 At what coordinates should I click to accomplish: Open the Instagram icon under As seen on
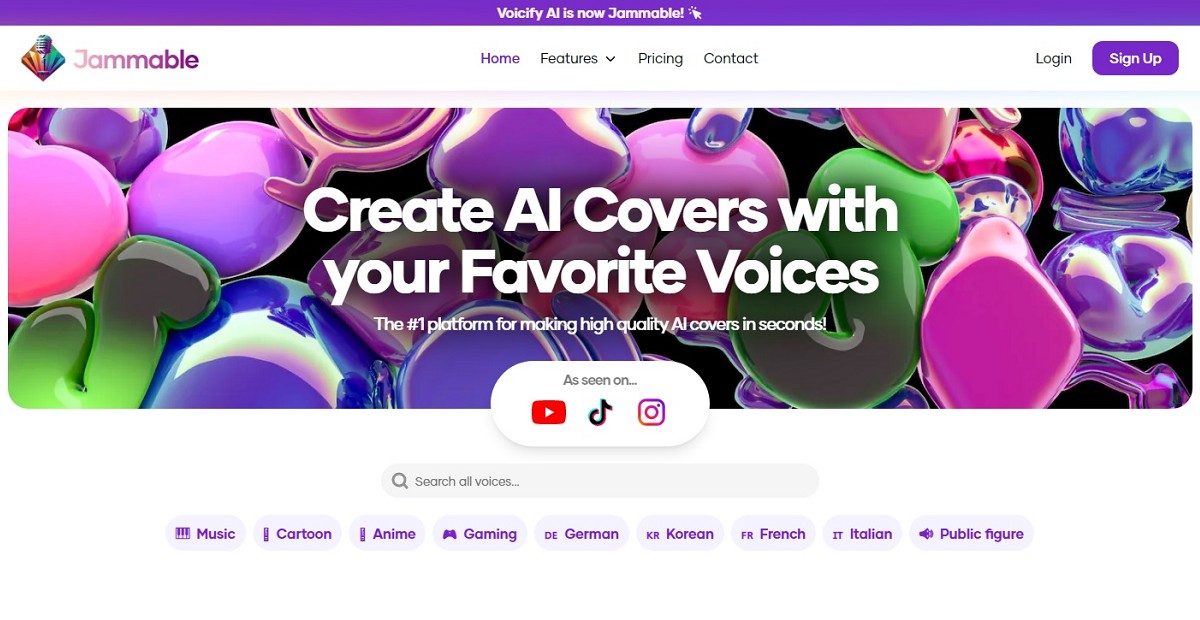click(651, 412)
